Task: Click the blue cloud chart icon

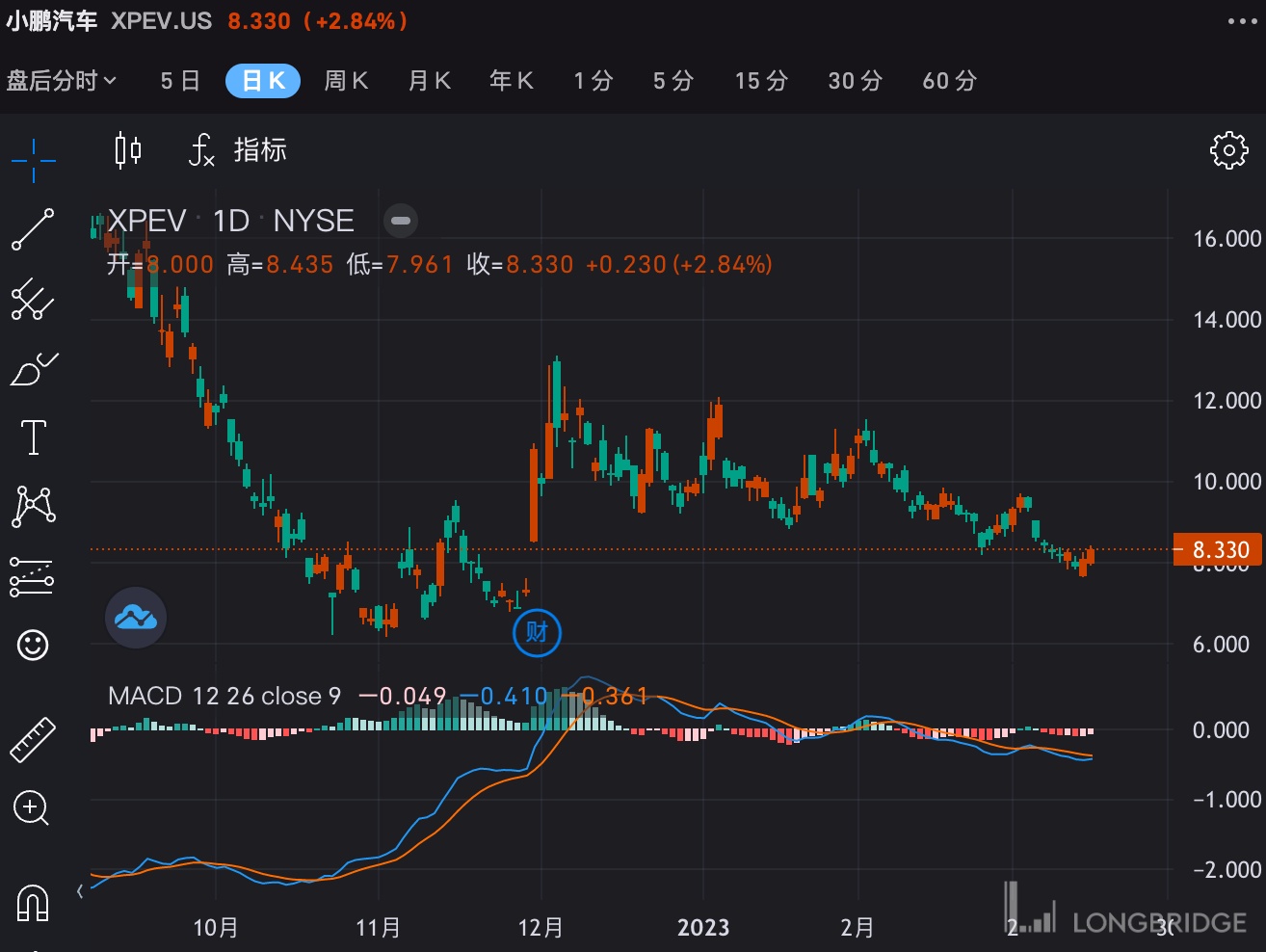Action: [x=136, y=618]
